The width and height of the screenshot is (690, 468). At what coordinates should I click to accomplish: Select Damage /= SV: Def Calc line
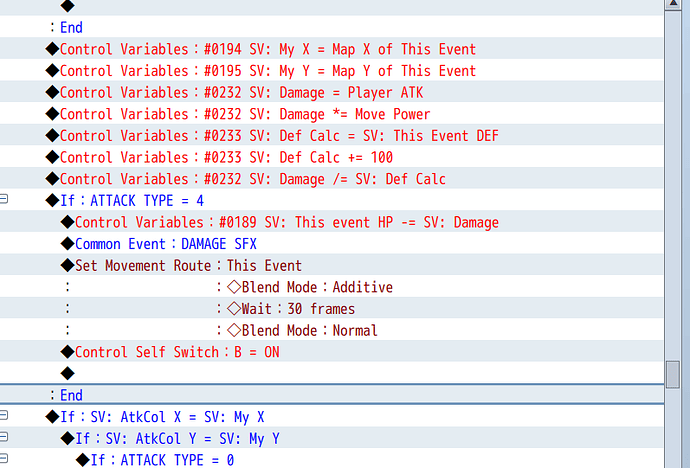pos(331,179)
